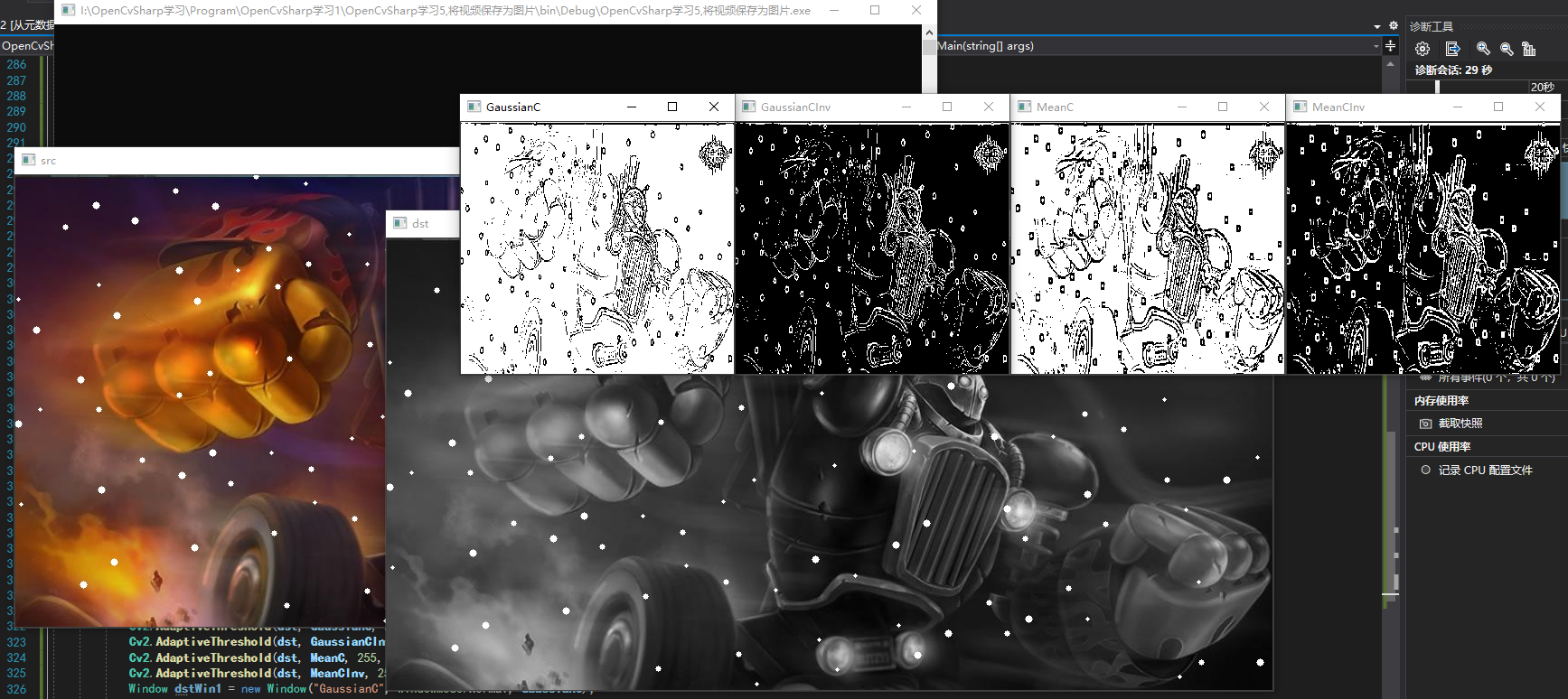Open editor tab settings gear icon
The image size is (1568, 699).
1393,25
